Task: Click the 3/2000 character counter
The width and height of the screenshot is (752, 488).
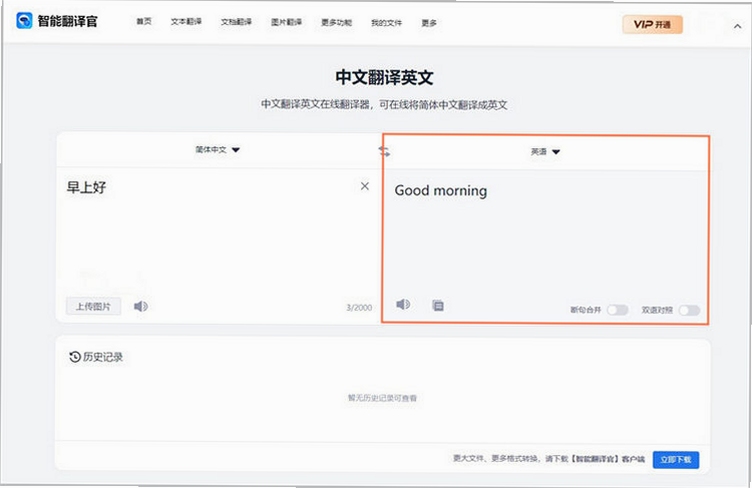Action: tap(359, 308)
